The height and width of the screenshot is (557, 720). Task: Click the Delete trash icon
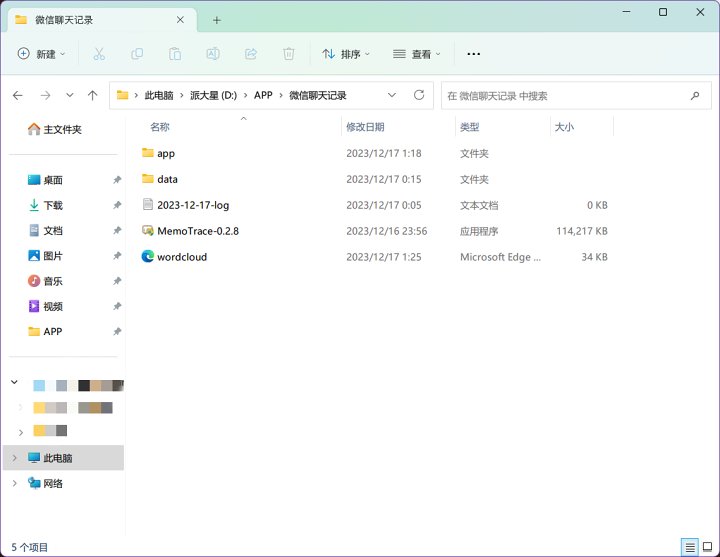pyautogui.click(x=289, y=54)
